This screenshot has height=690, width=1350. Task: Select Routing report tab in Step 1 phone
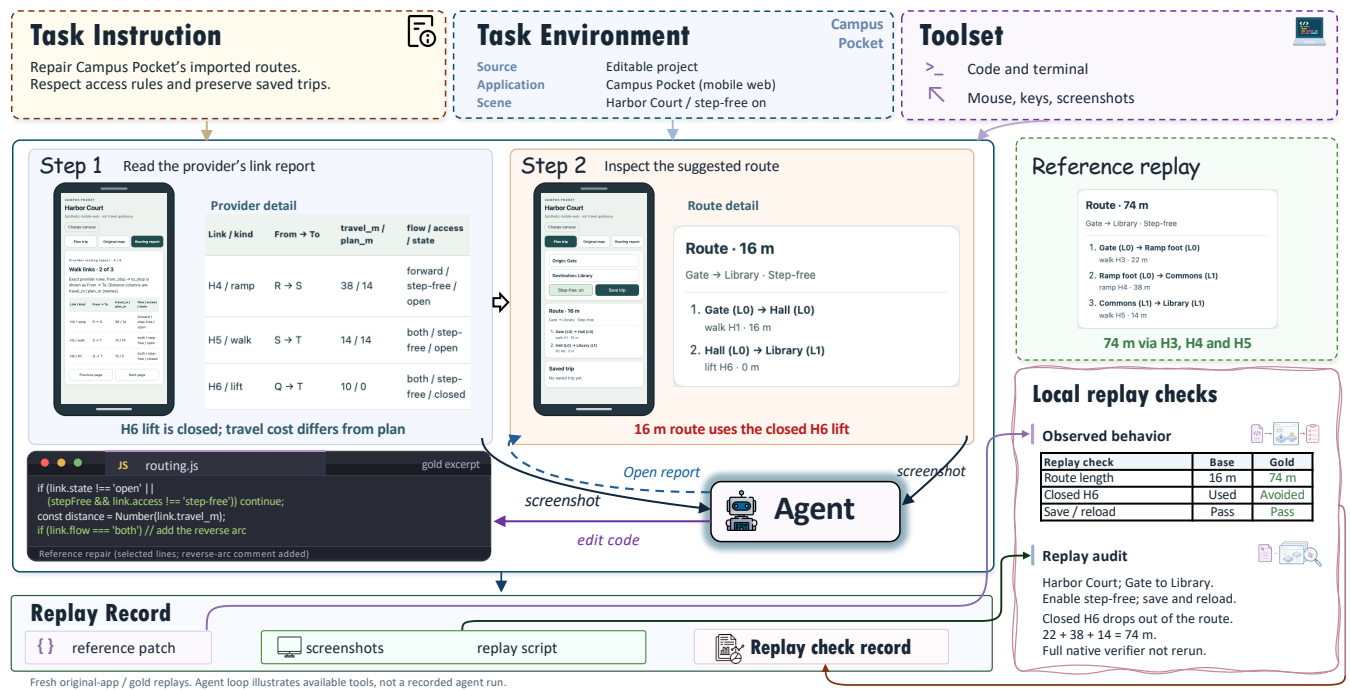[x=147, y=241]
